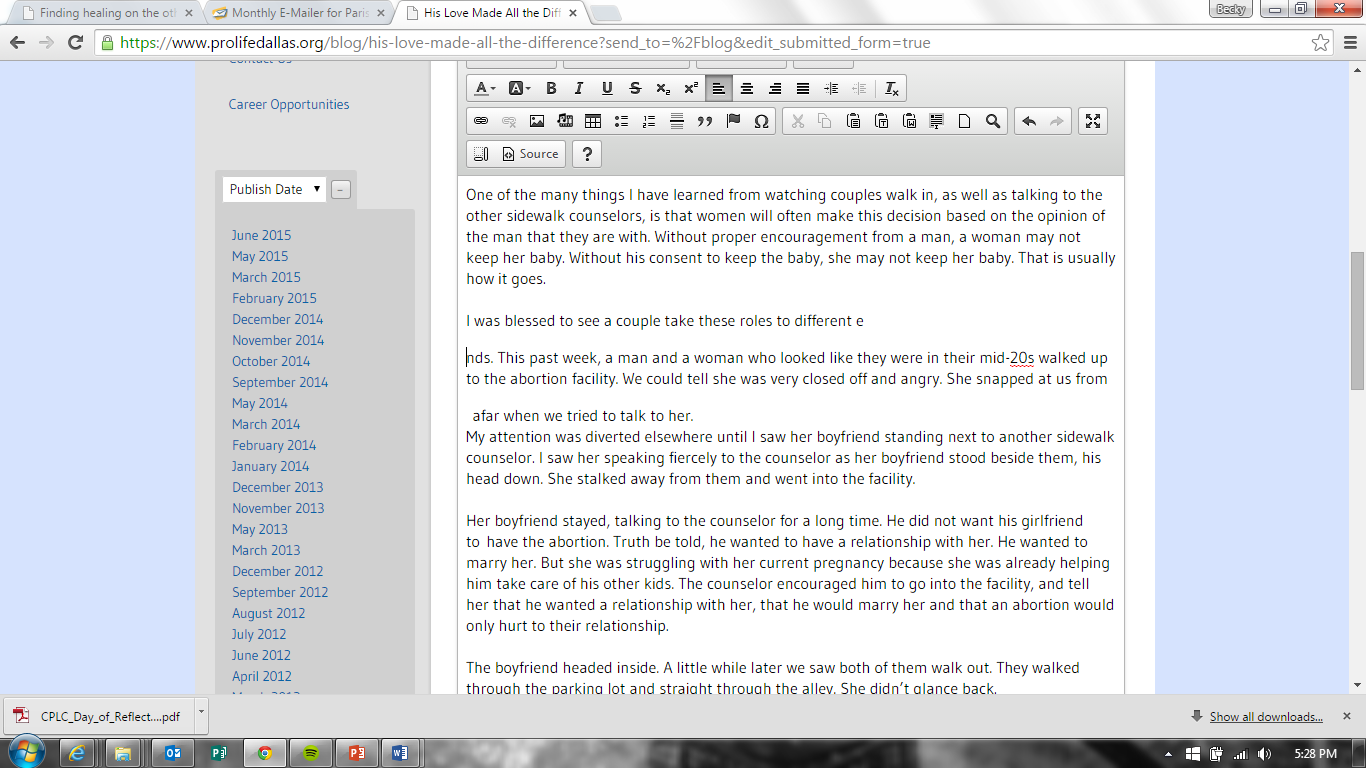This screenshot has width=1366, height=768.
Task: Switch to the Monthly E-Mailer tab
Action: (300, 13)
